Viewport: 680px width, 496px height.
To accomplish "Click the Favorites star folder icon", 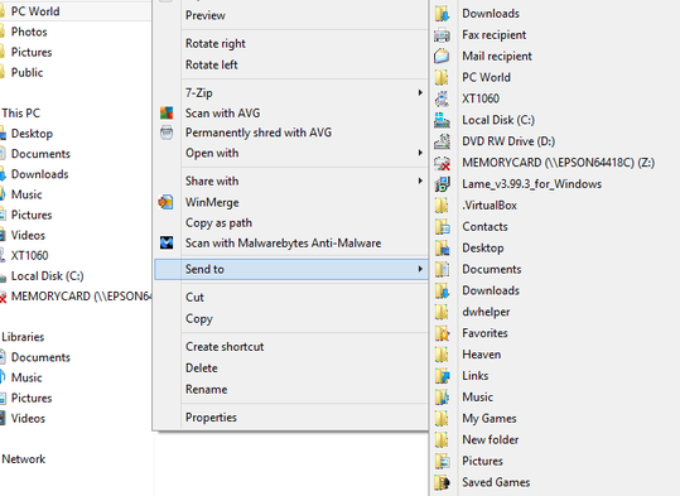I will pyautogui.click(x=442, y=333).
